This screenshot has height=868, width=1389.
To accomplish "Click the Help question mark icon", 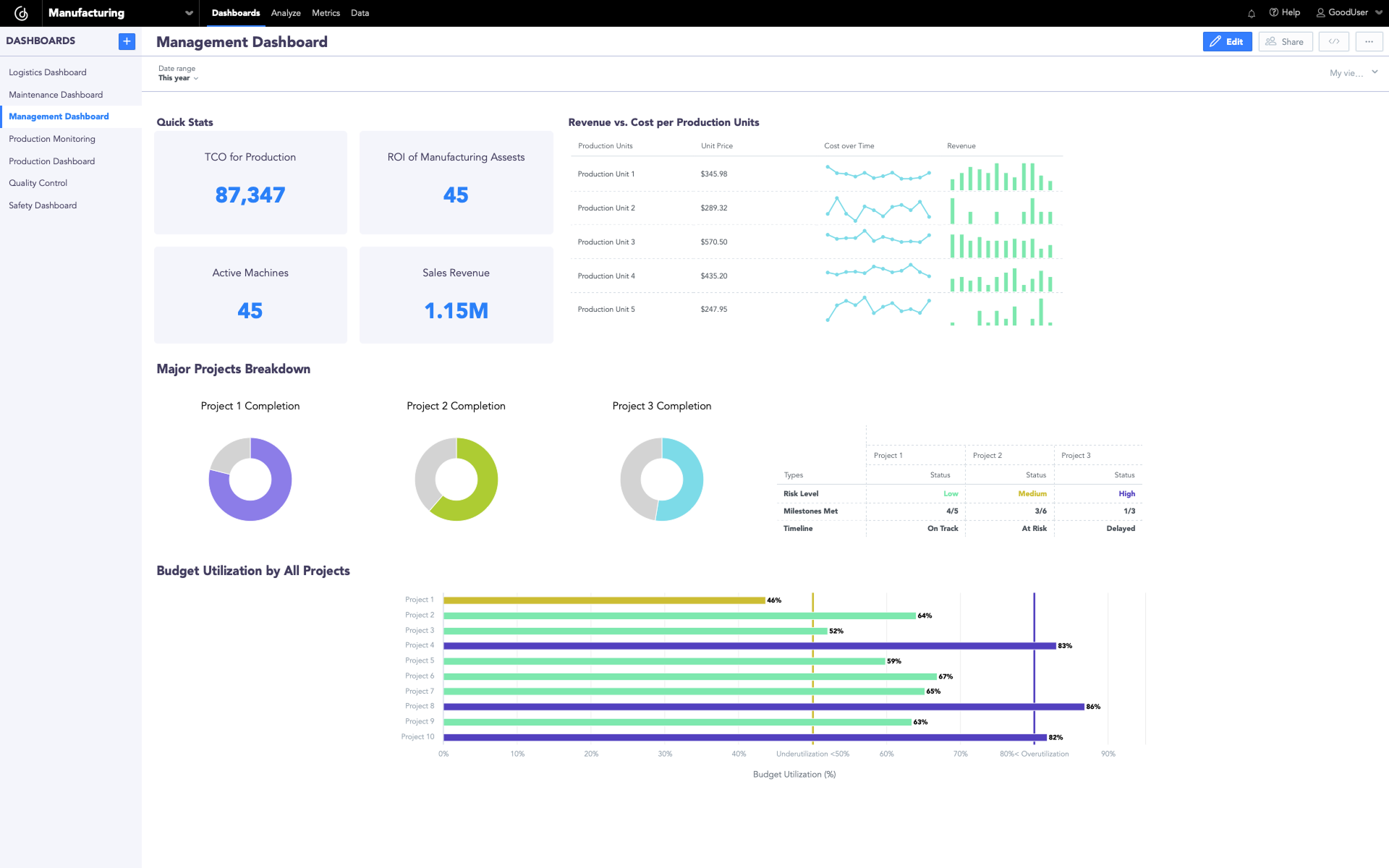I will click(x=1285, y=12).
